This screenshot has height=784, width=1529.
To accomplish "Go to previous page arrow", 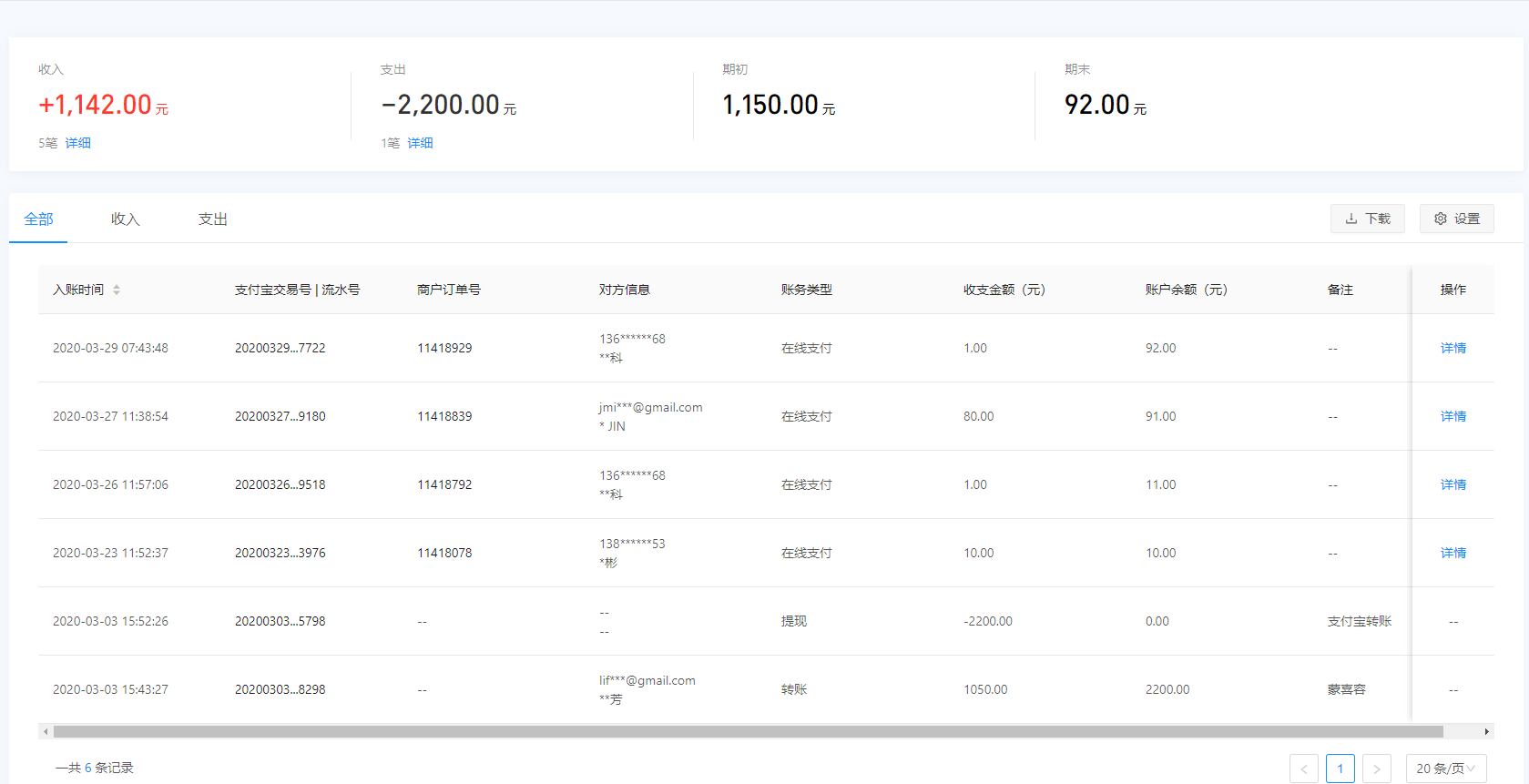I will coord(1304,769).
